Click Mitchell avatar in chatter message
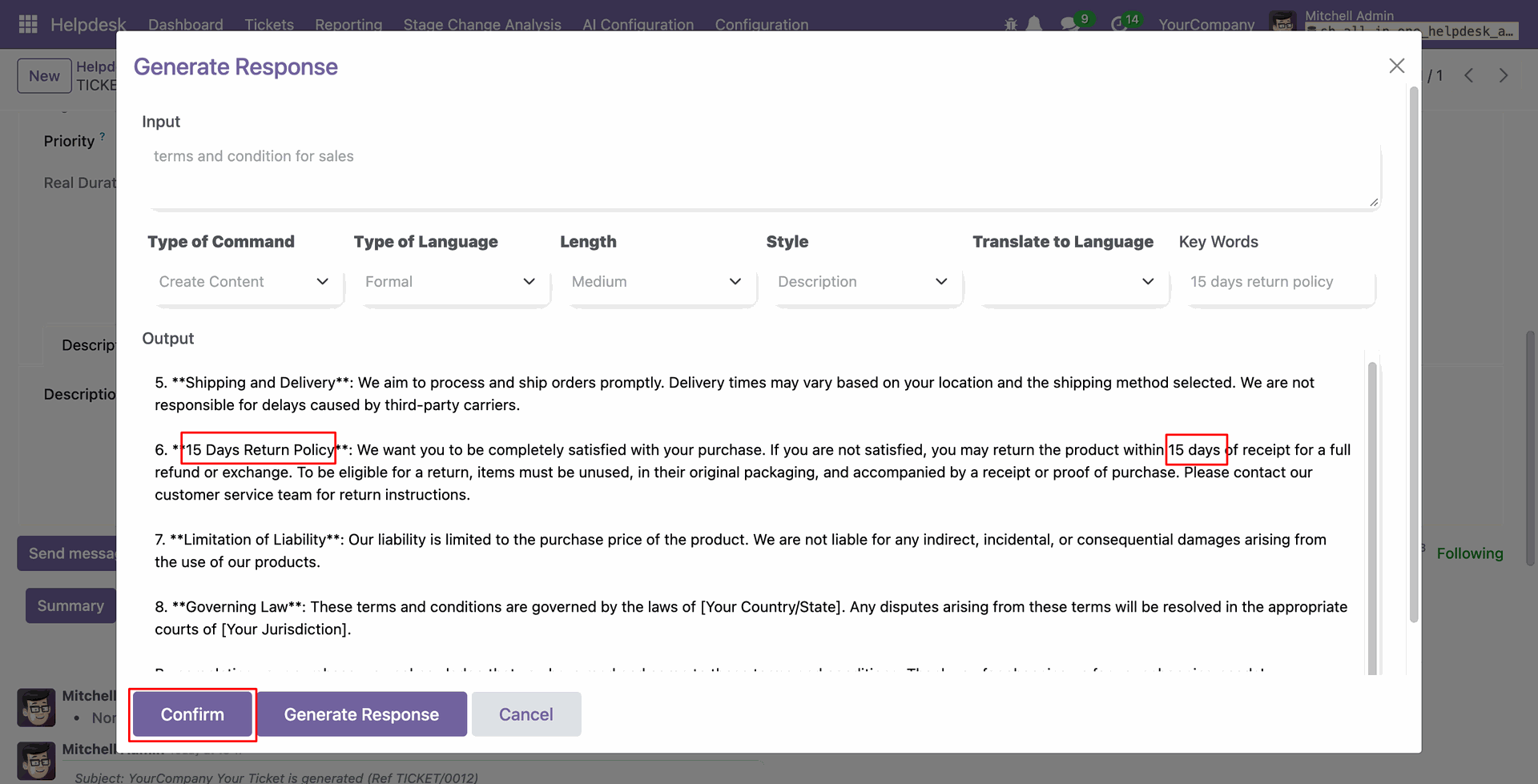Screen dimensions: 1538x784 click(x=36, y=707)
